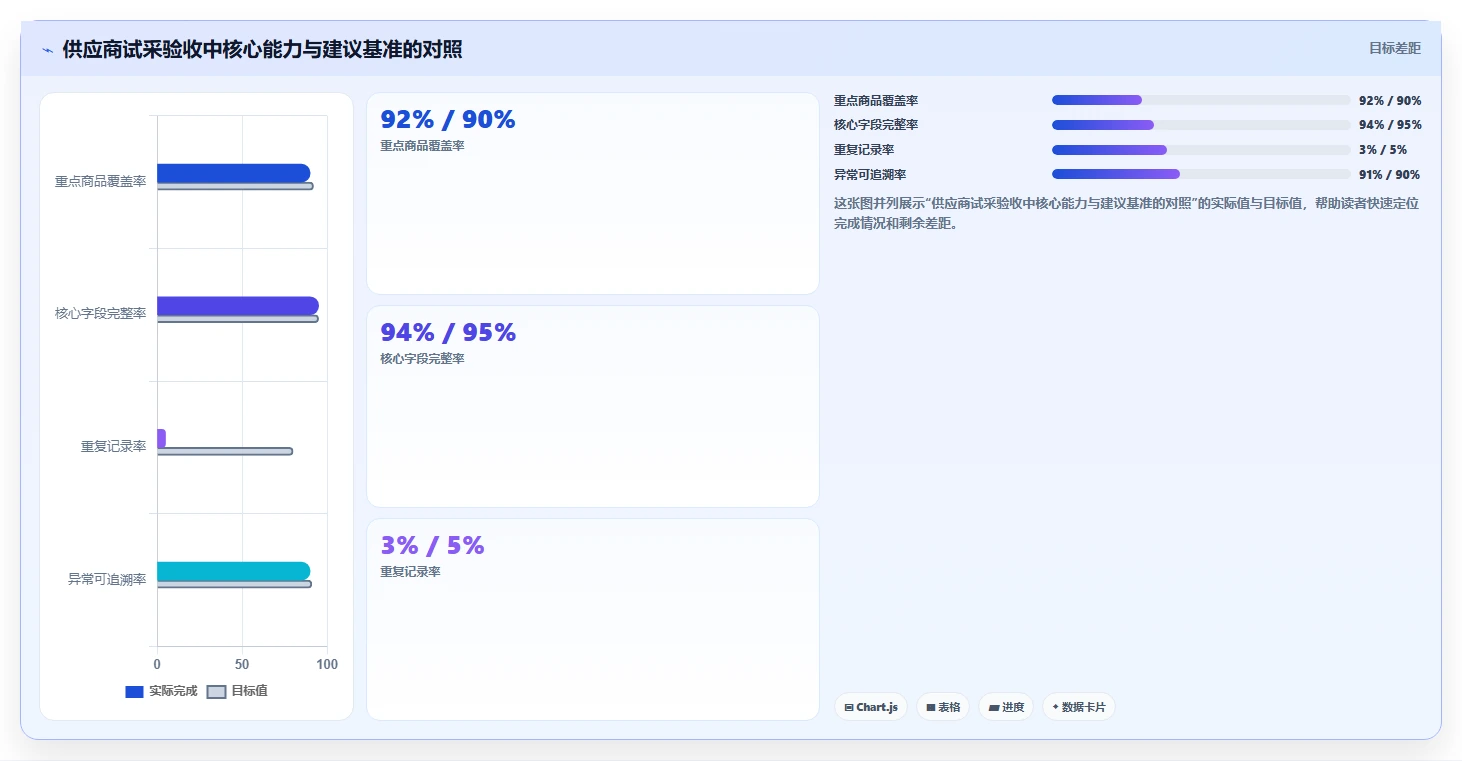
Task: Select the 92% / 90% data card
Action: click(593, 194)
